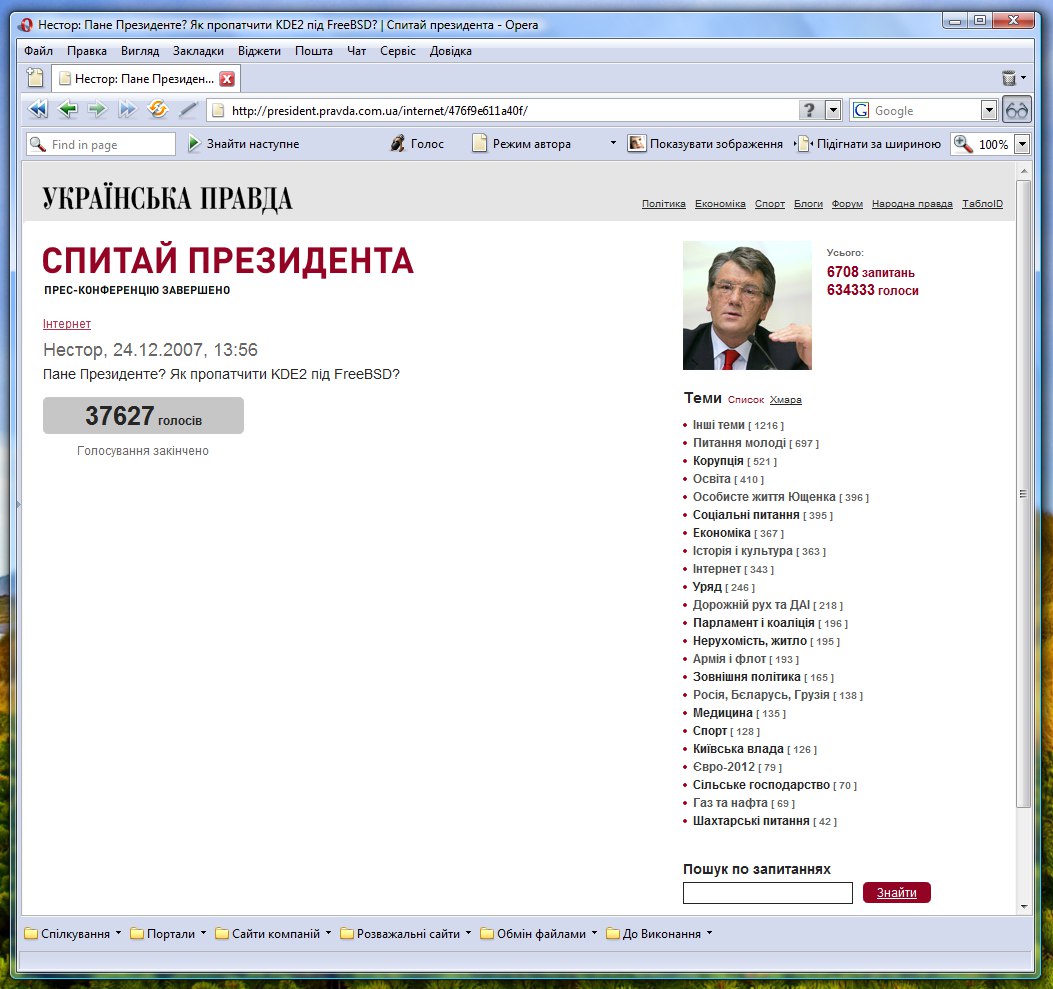Open the Євро-2012 topic
Viewport: 1053px width, 989px height.
(x=723, y=766)
